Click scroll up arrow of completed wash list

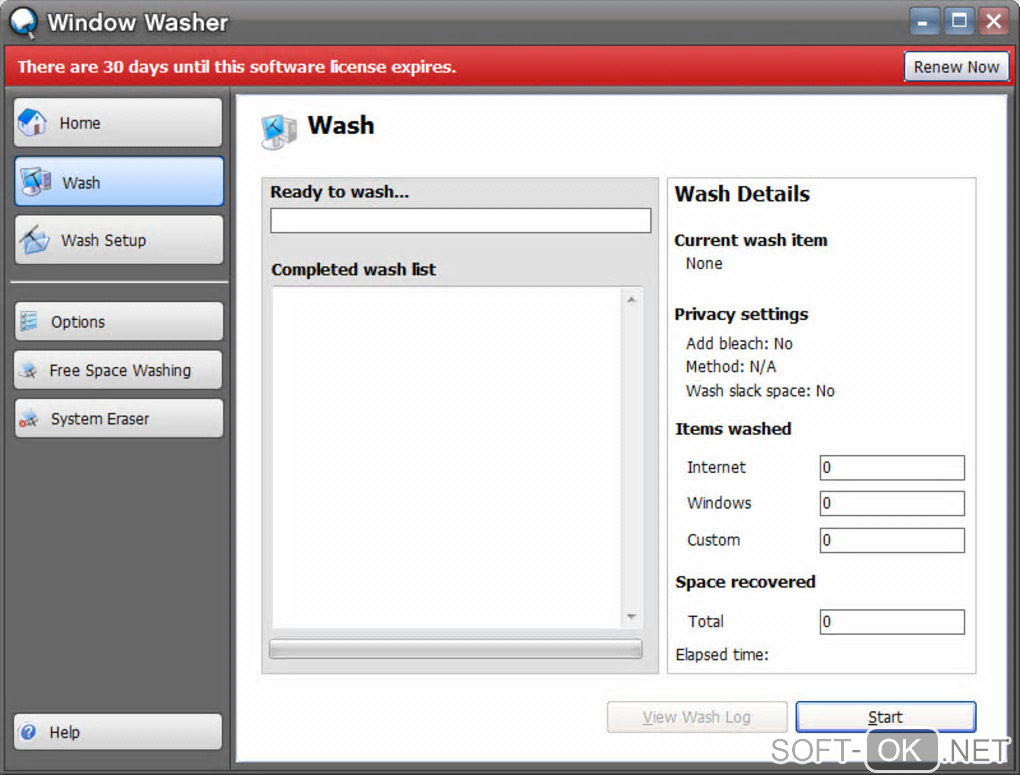pos(631,300)
